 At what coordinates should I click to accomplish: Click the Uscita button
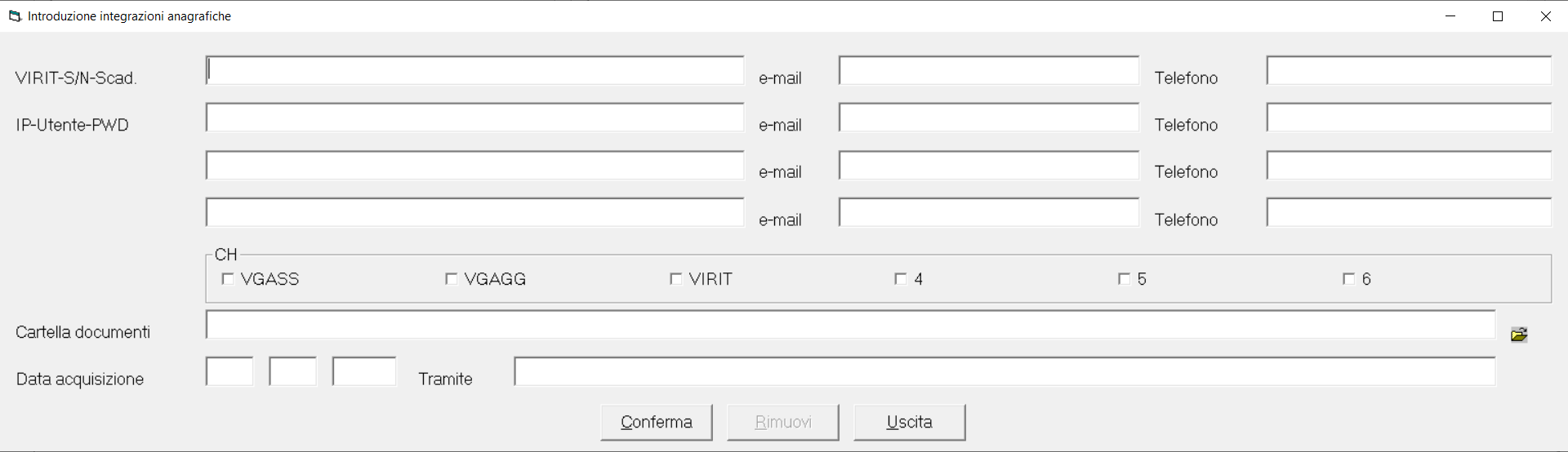point(910,423)
